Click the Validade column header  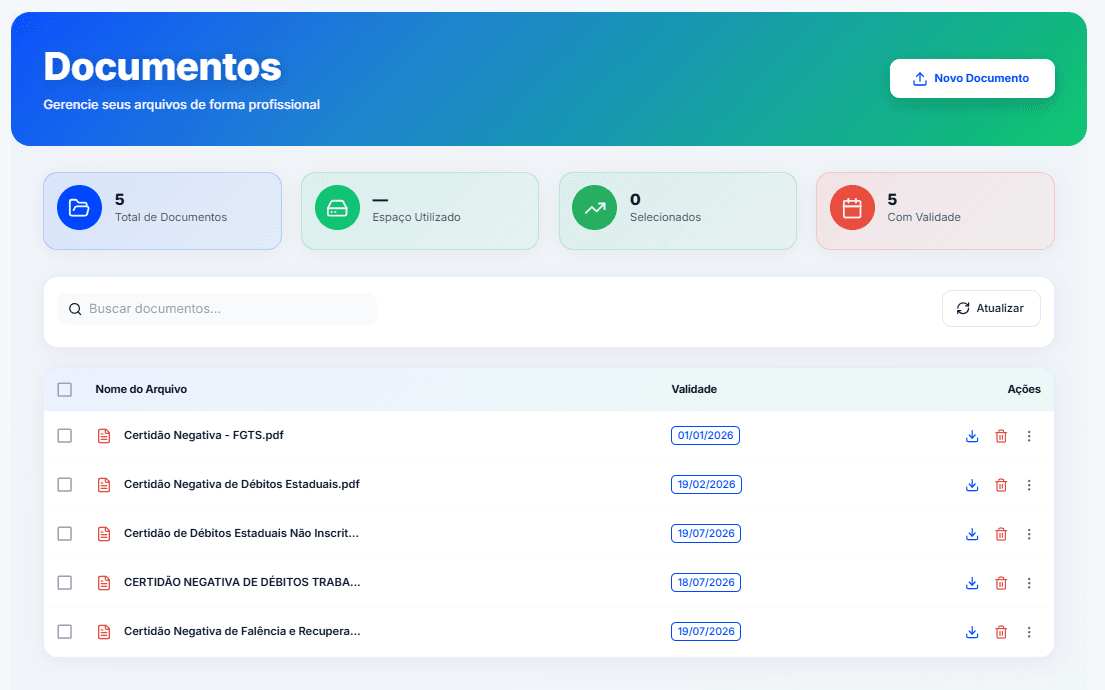pyautogui.click(x=694, y=389)
